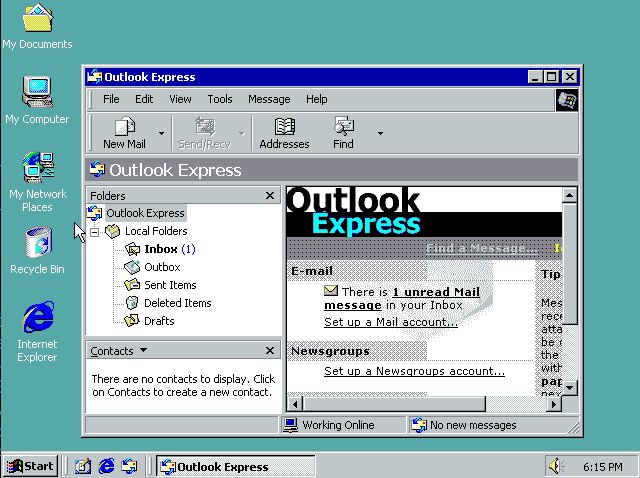Click the Outlook Express taskbar button
Screen dimensions: 640x478
click(236, 466)
